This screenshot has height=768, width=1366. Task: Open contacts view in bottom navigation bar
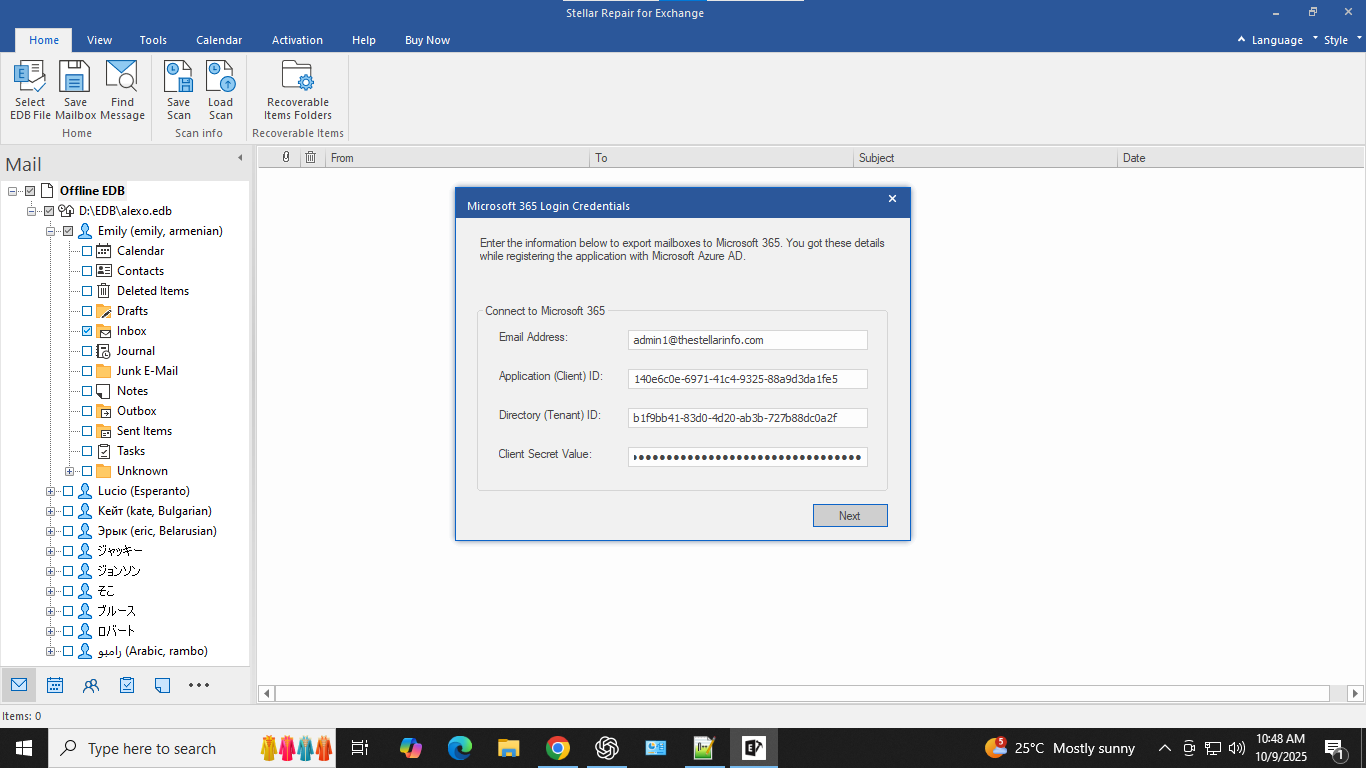(91, 685)
